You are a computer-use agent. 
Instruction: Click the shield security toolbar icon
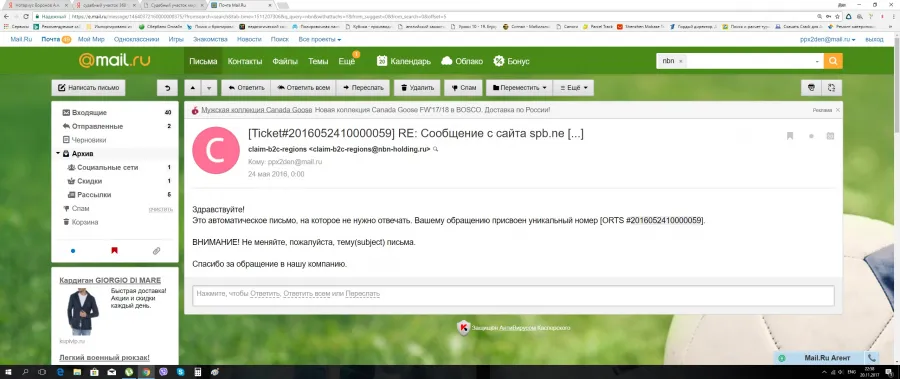pyautogui.click(x=811, y=88)
